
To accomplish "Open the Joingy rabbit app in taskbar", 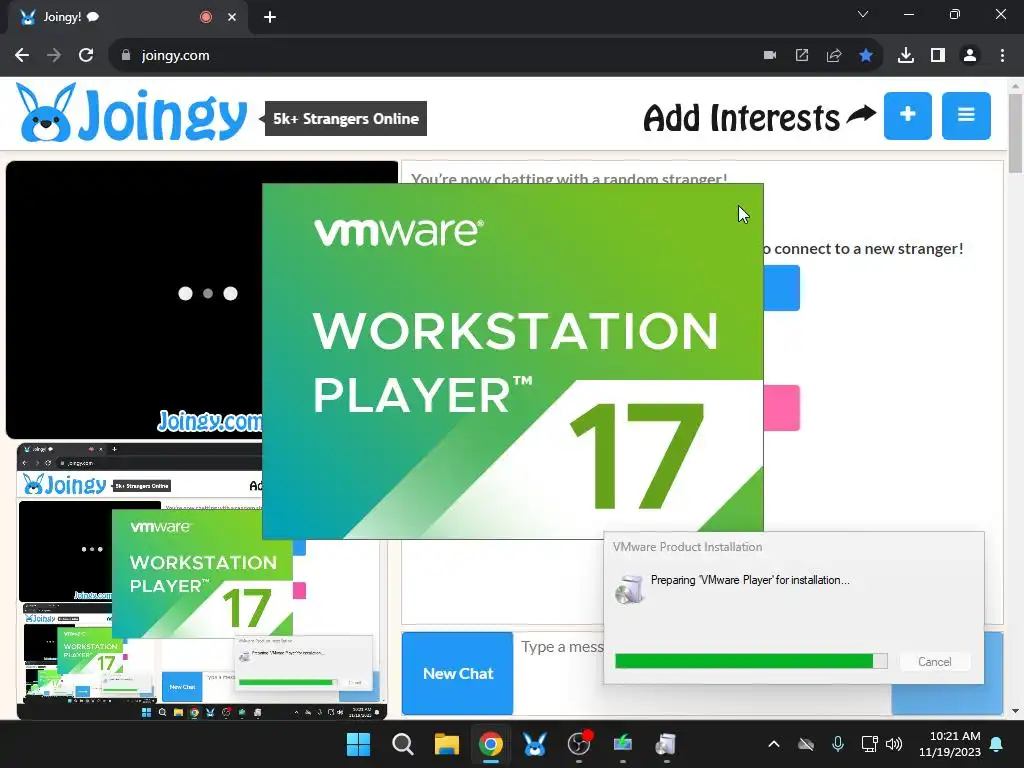I will (x=534, y=744).
